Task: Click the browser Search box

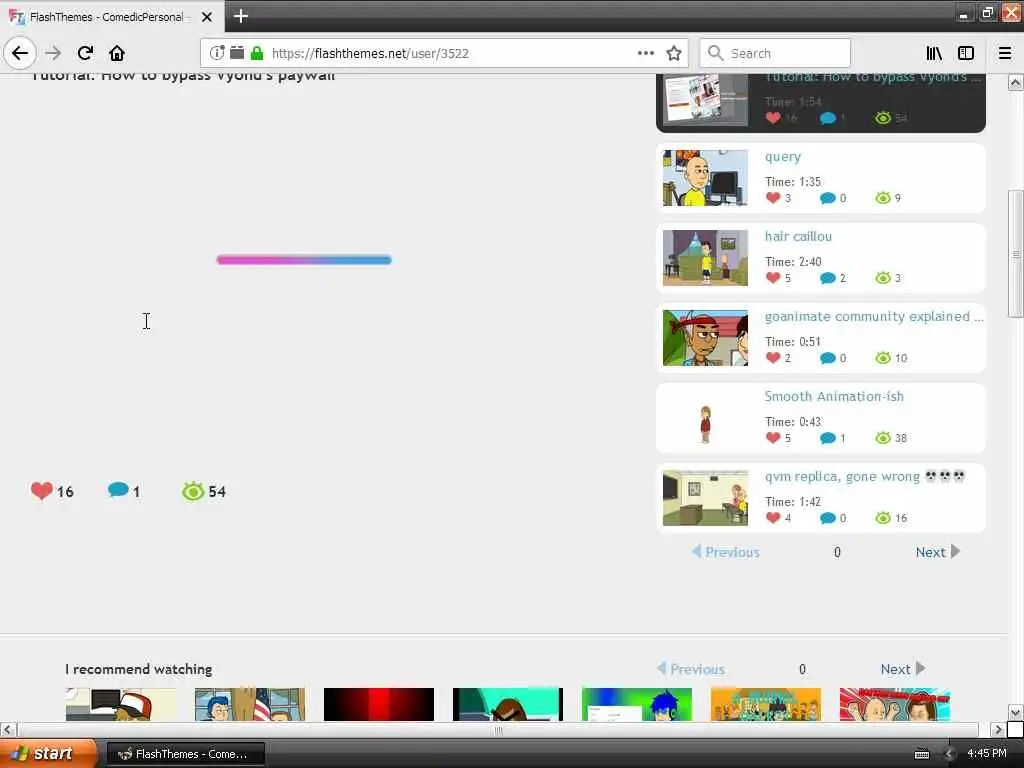Action: coord(775,53)
